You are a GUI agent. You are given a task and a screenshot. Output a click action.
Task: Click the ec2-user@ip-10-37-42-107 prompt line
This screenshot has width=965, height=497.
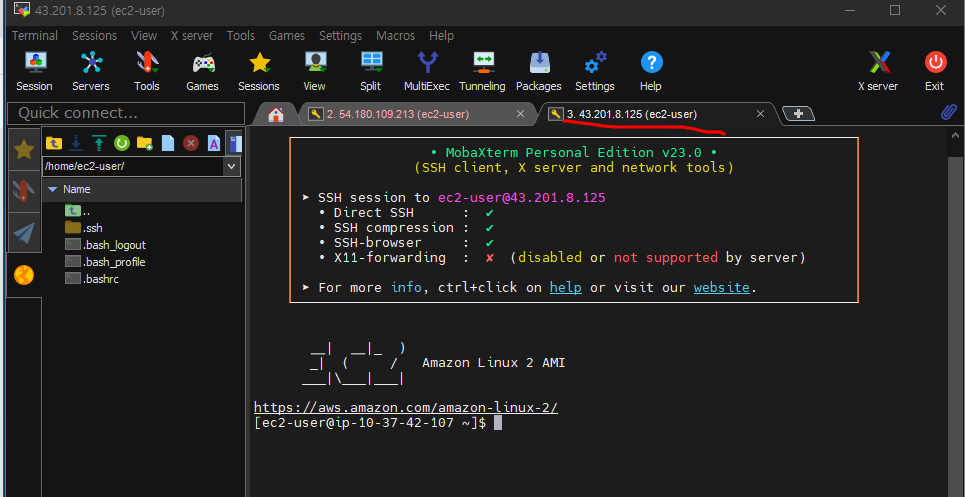tap(370, 423)
